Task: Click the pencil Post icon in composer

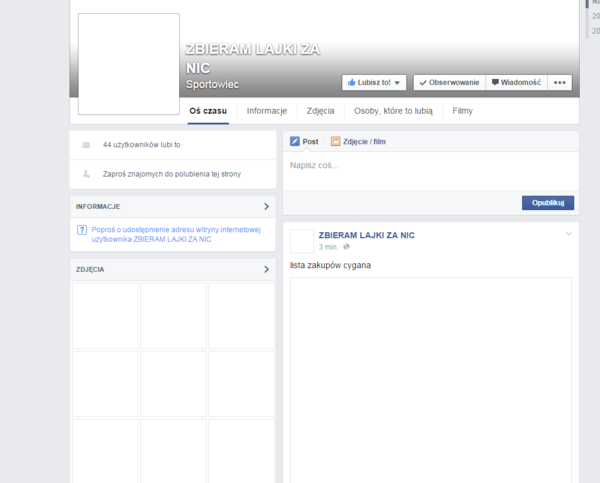Action: coord(295,142)
